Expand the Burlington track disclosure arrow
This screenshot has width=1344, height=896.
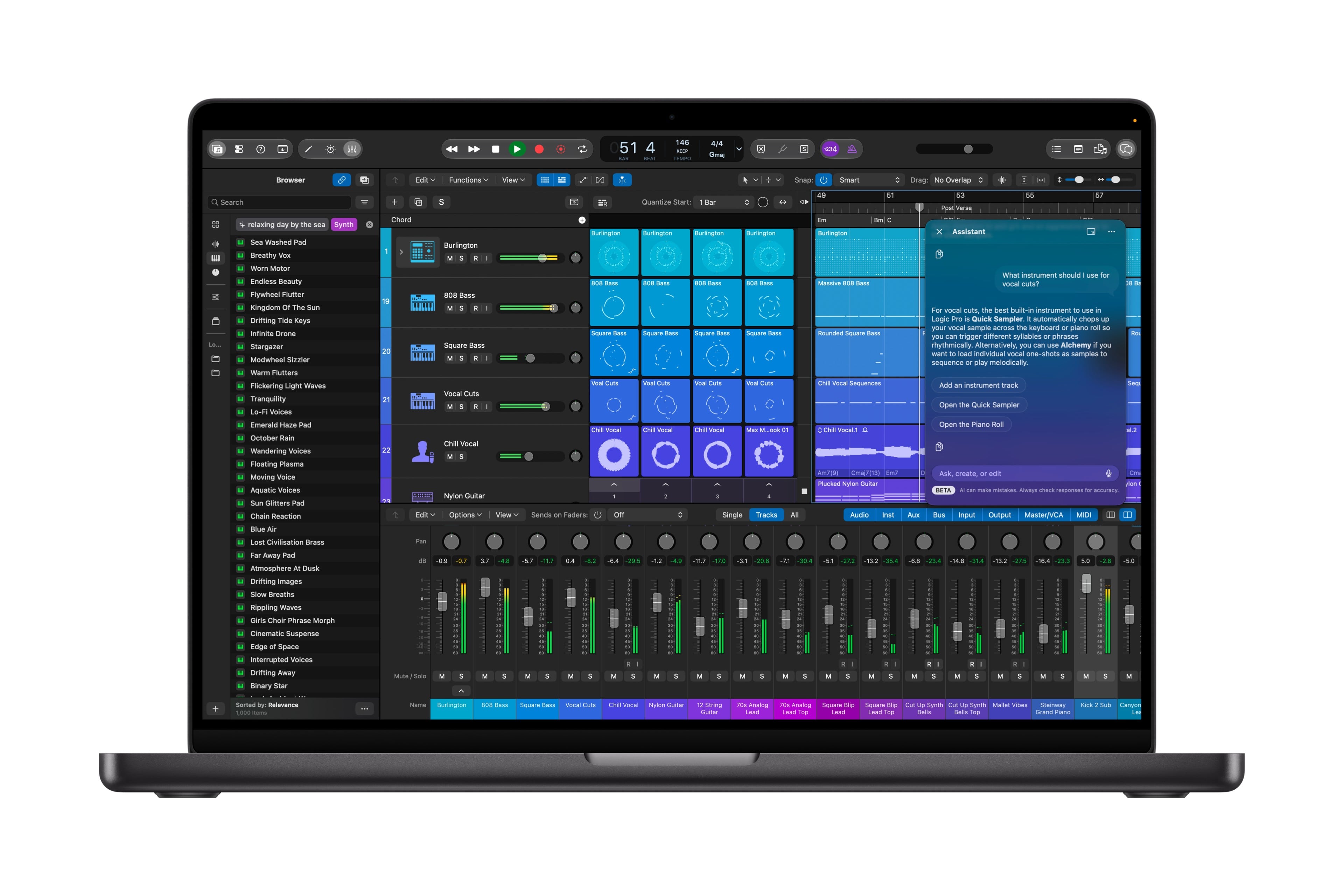pyautogui.click(x=401, y=252)
